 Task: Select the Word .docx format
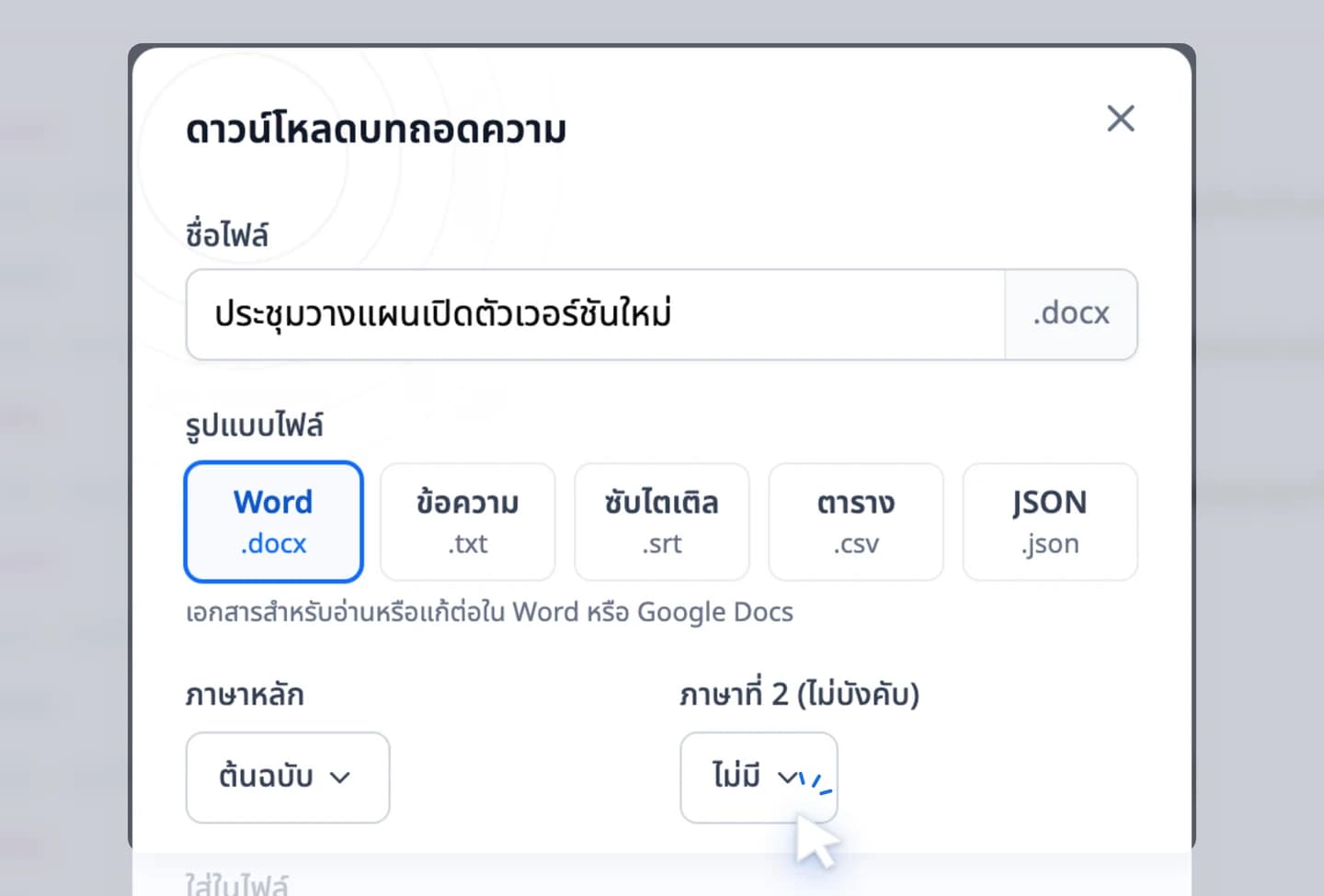[274, 522]
